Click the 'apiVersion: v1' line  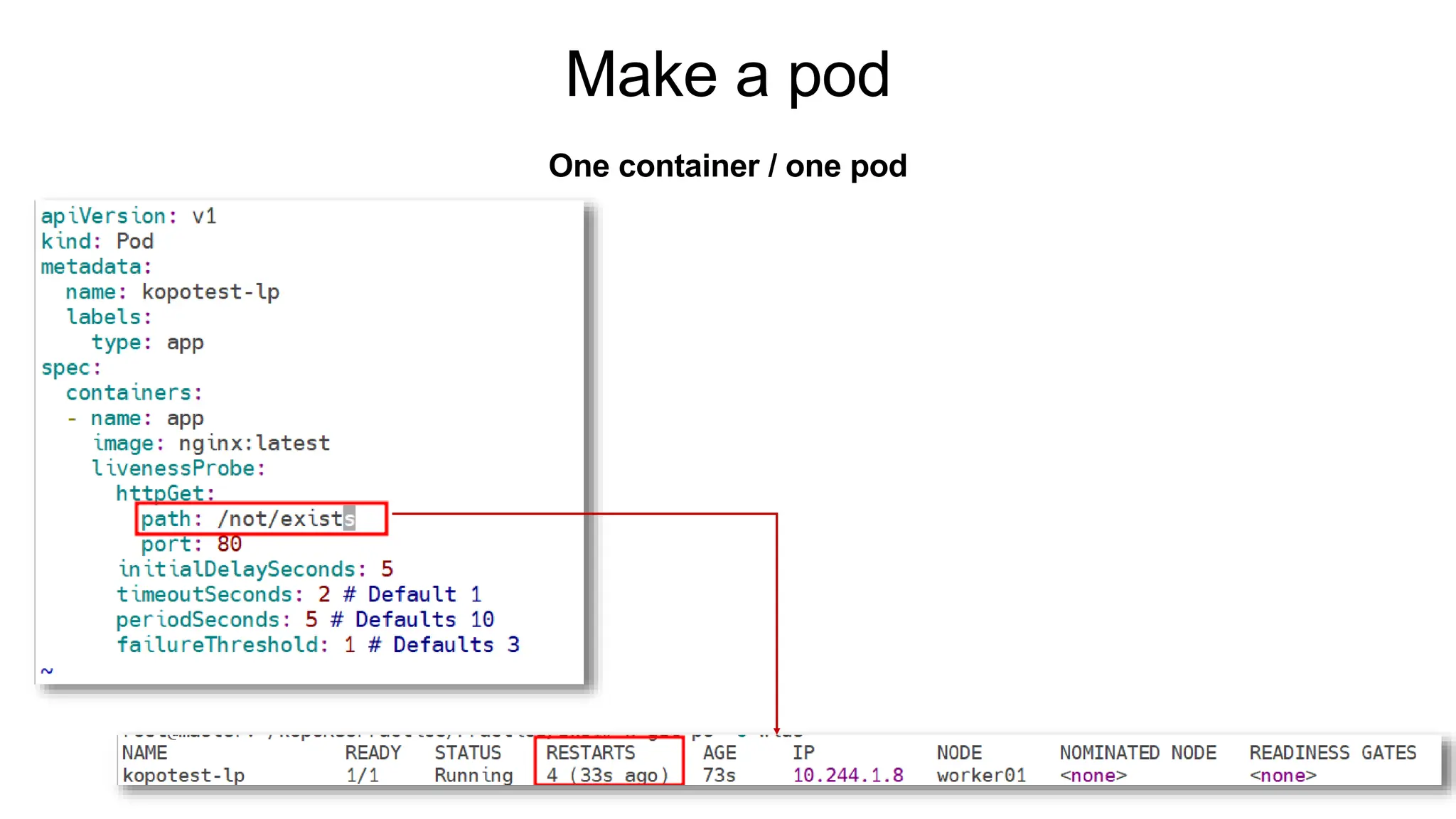point(129,216)
